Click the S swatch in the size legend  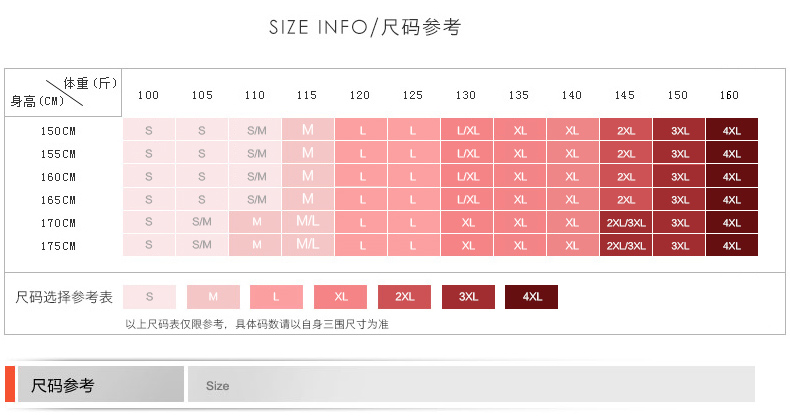(149, 297)
